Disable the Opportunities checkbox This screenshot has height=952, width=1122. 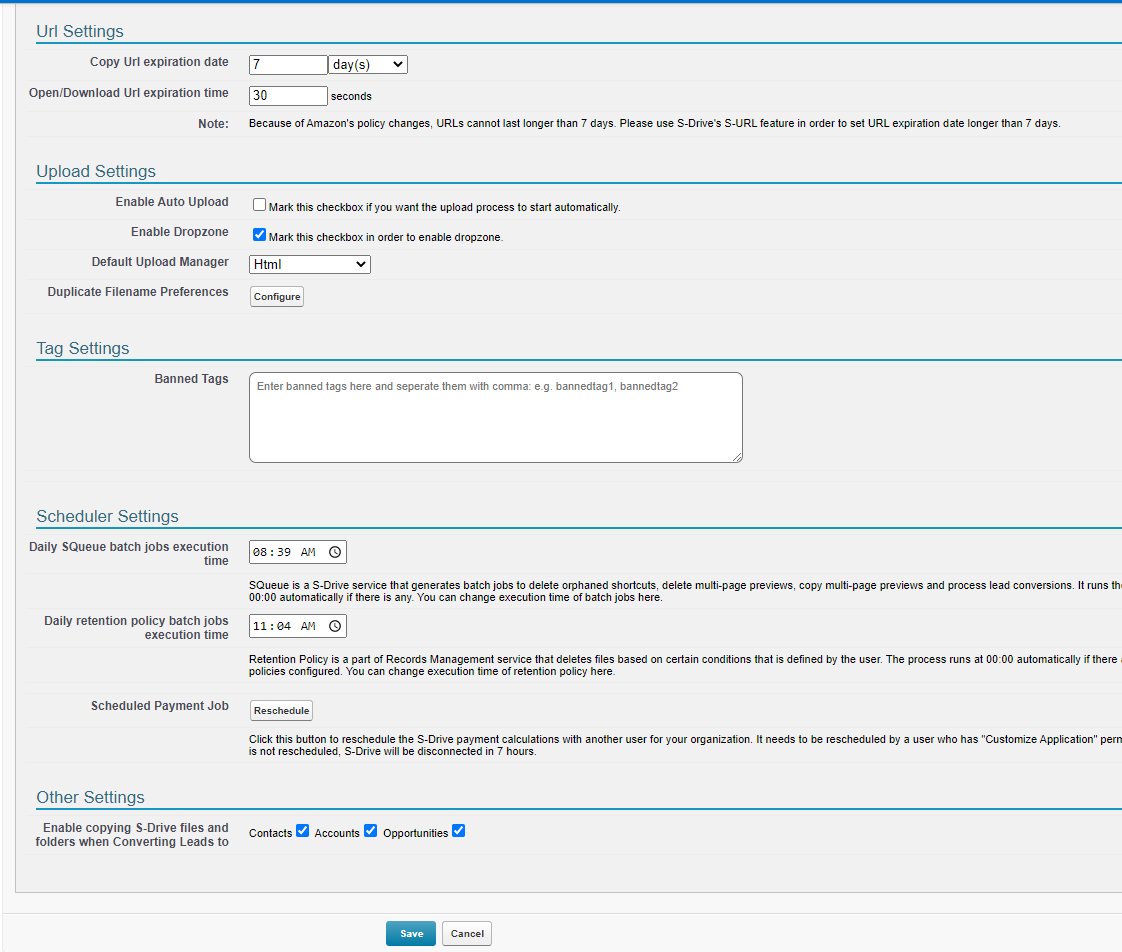459,831
